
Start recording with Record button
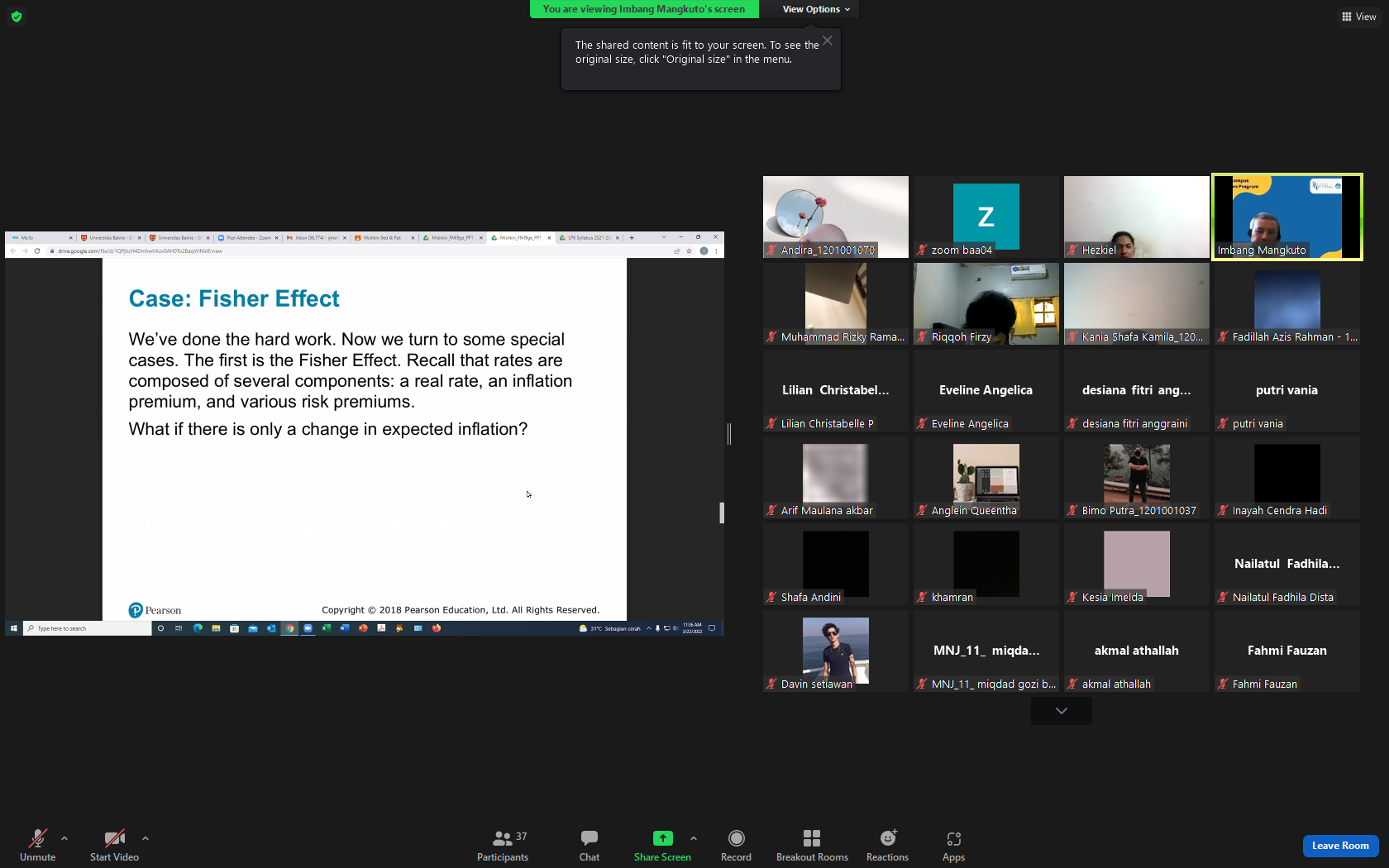pos(736,845)
